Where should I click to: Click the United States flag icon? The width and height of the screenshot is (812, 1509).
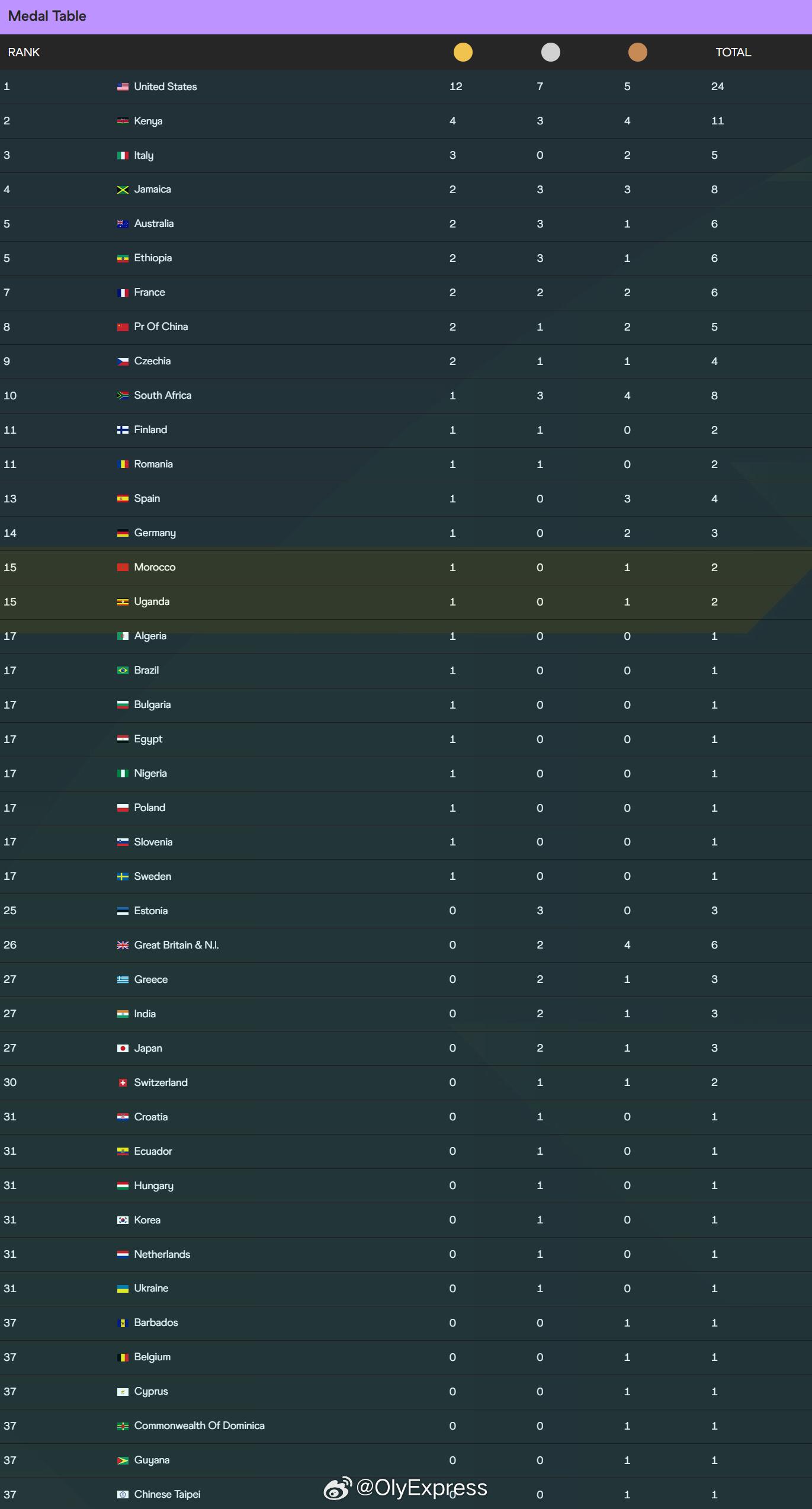pos(123,86)
